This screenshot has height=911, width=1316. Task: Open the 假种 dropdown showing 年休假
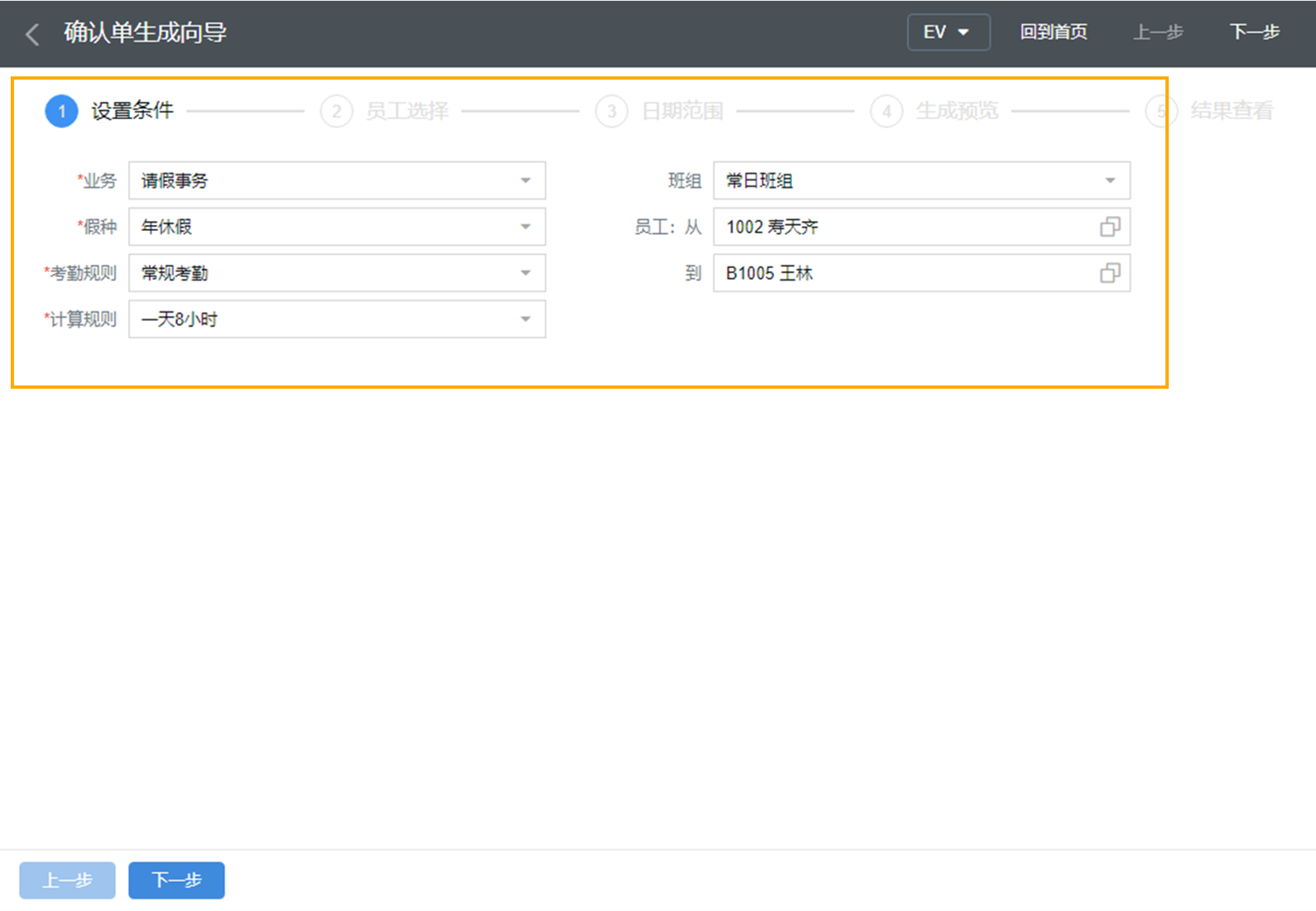pyautogui.click(x=337, y=227)
